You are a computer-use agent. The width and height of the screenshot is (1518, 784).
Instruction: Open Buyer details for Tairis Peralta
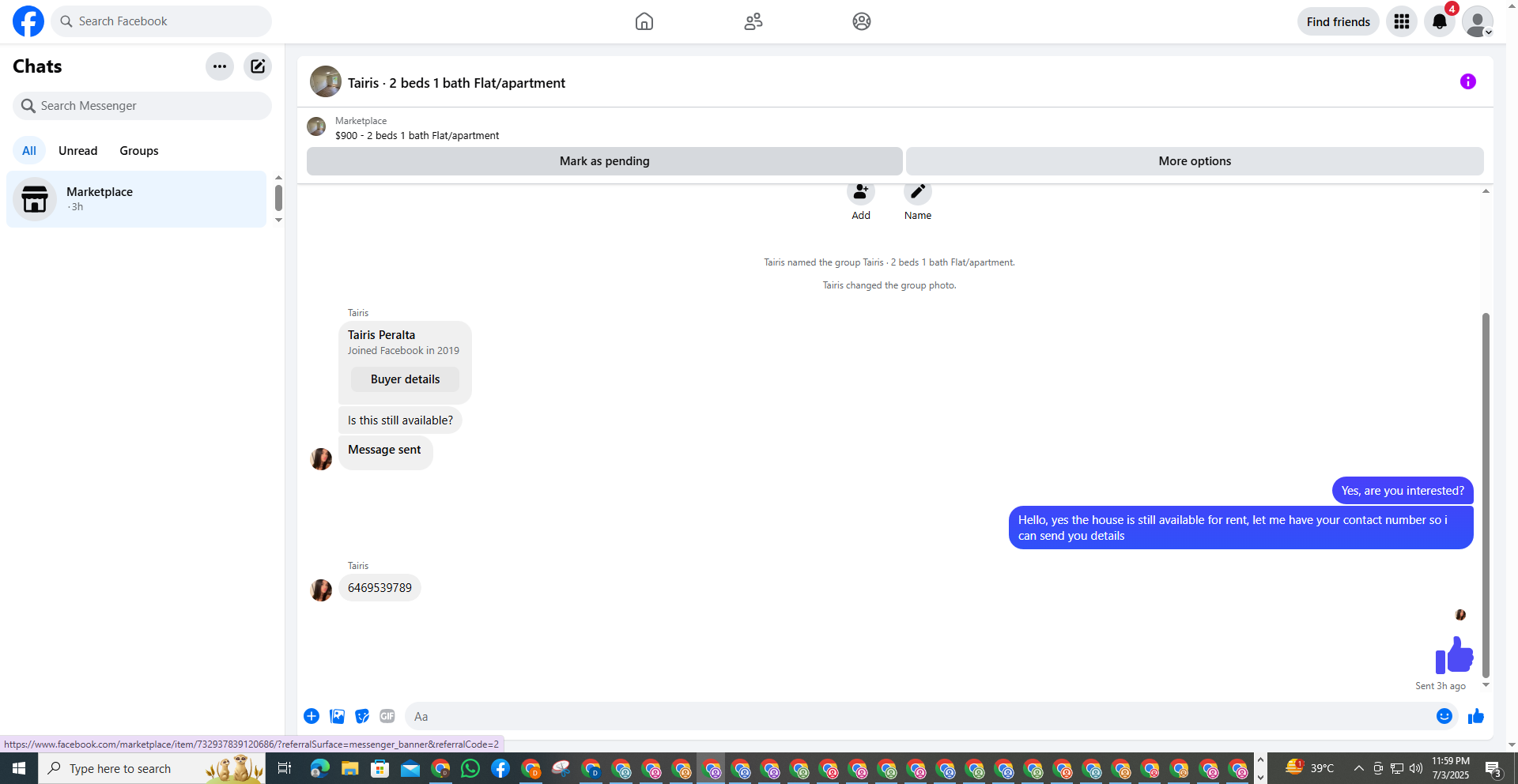(406, 379)
